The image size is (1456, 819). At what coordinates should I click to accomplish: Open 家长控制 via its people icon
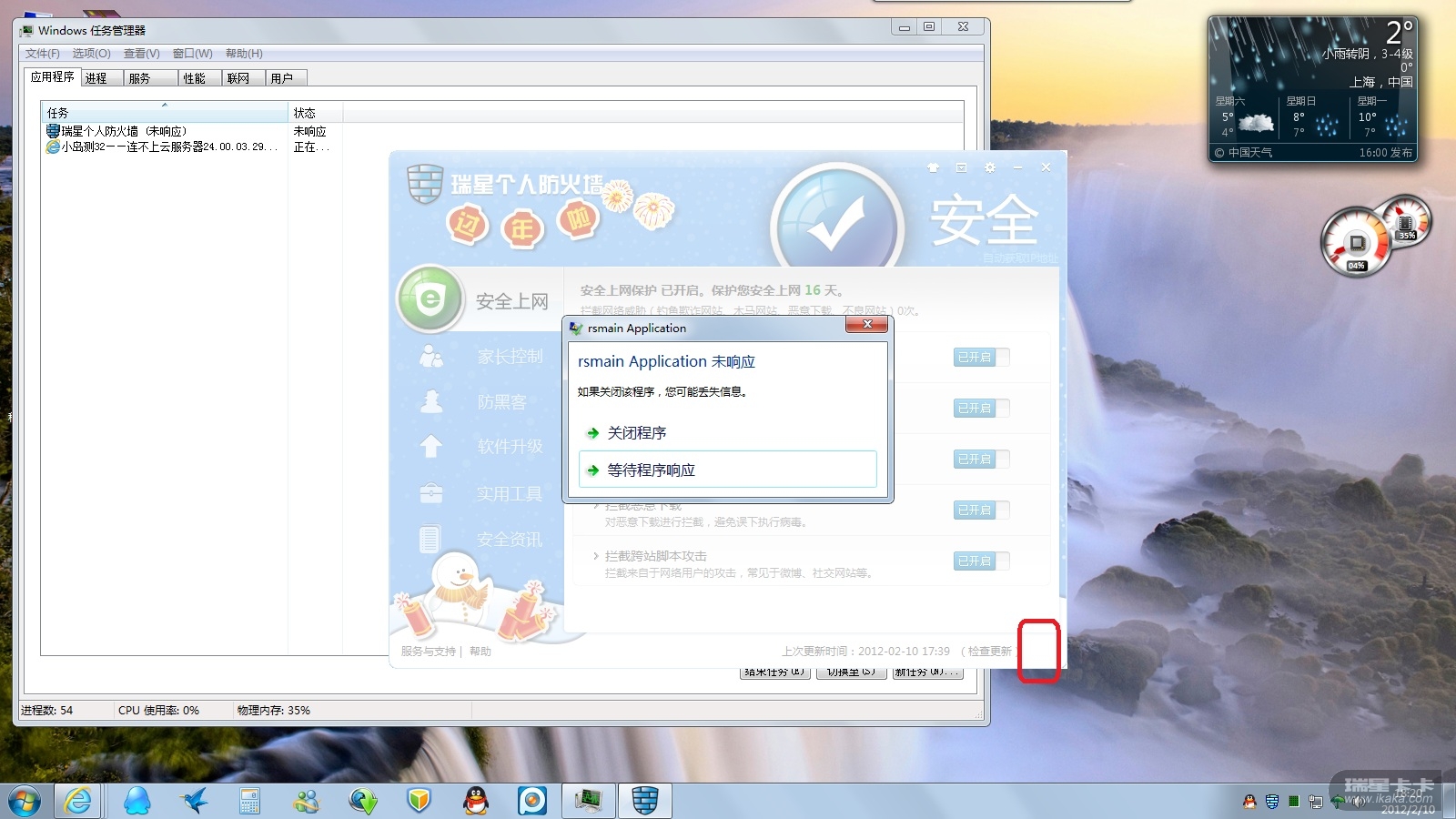[431, 356]
